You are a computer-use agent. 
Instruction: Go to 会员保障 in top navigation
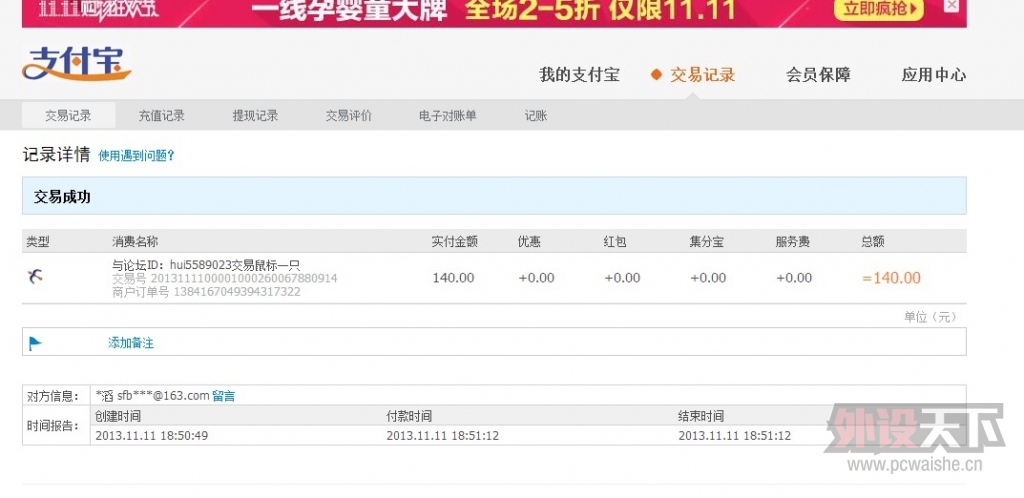(x=818, y=75)
